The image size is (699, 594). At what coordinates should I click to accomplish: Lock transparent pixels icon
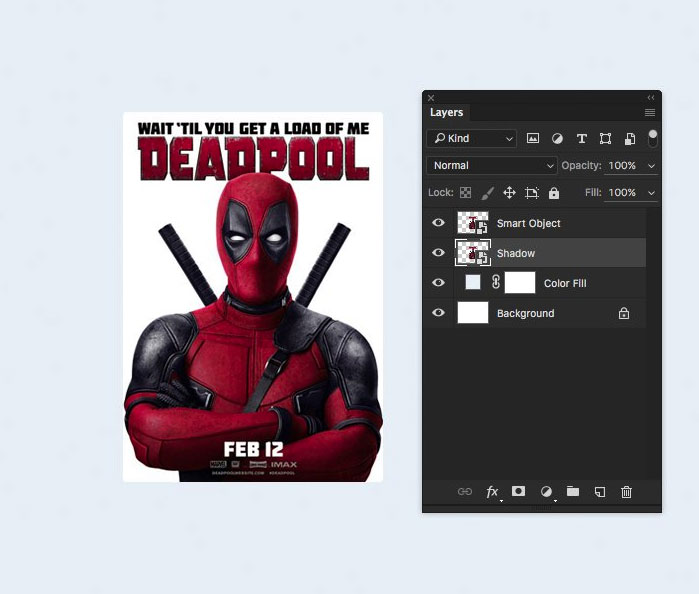pyautogui.click(x=465, y=193)
